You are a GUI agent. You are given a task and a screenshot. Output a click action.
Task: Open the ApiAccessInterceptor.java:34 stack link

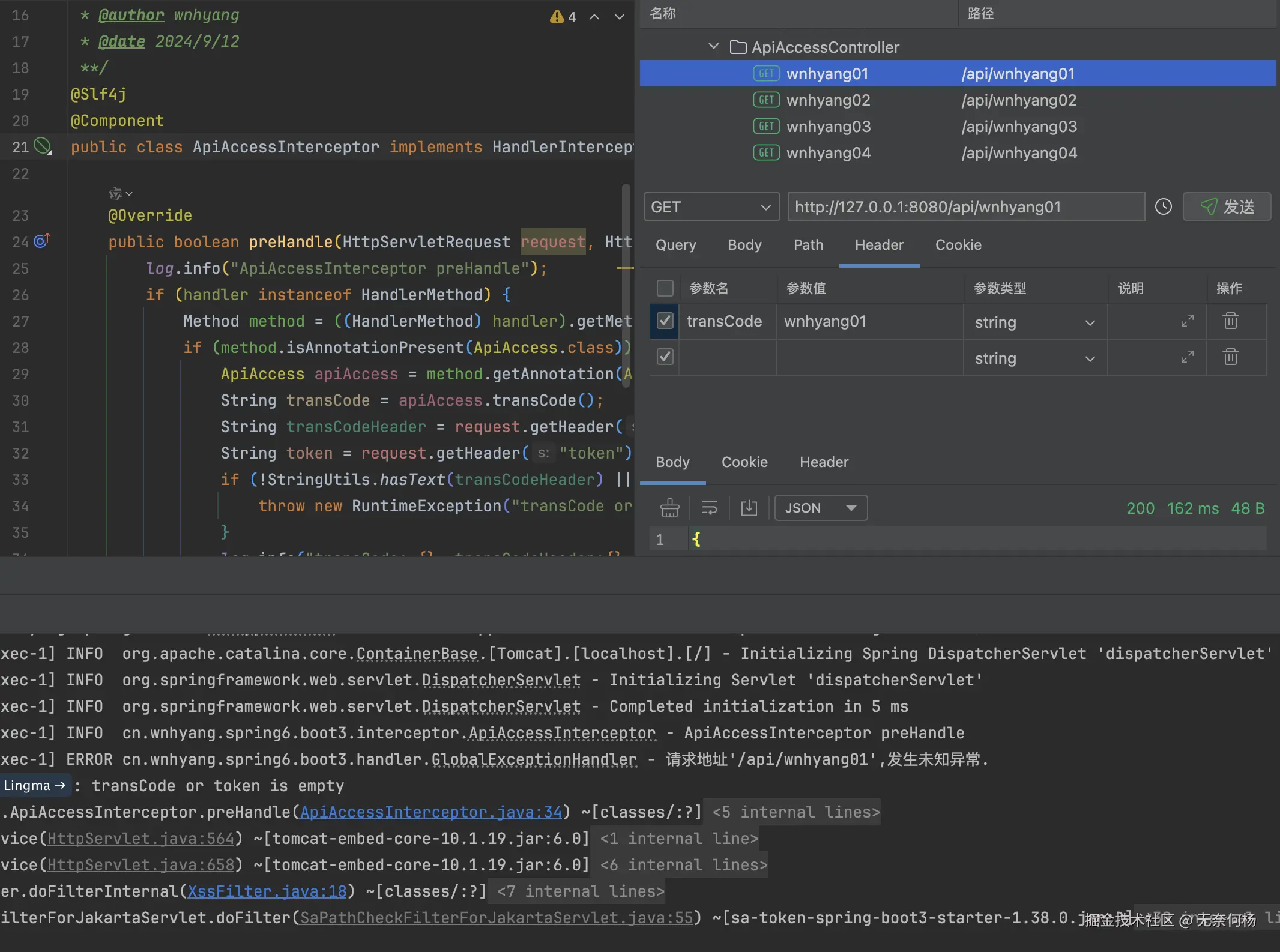tap(430, 812)
